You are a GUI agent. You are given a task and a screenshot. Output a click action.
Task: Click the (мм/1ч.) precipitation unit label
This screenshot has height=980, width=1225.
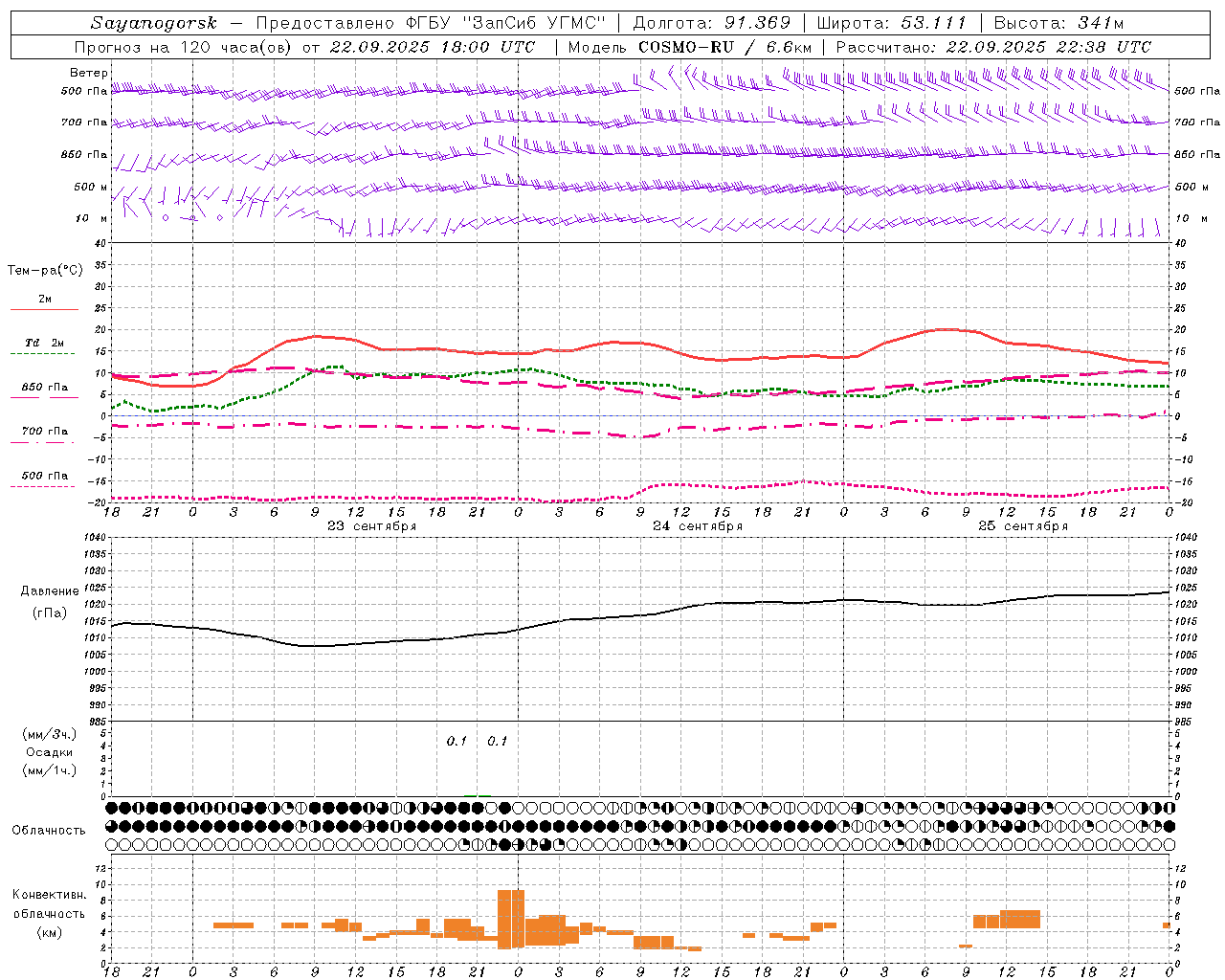(x=50, y=770)
